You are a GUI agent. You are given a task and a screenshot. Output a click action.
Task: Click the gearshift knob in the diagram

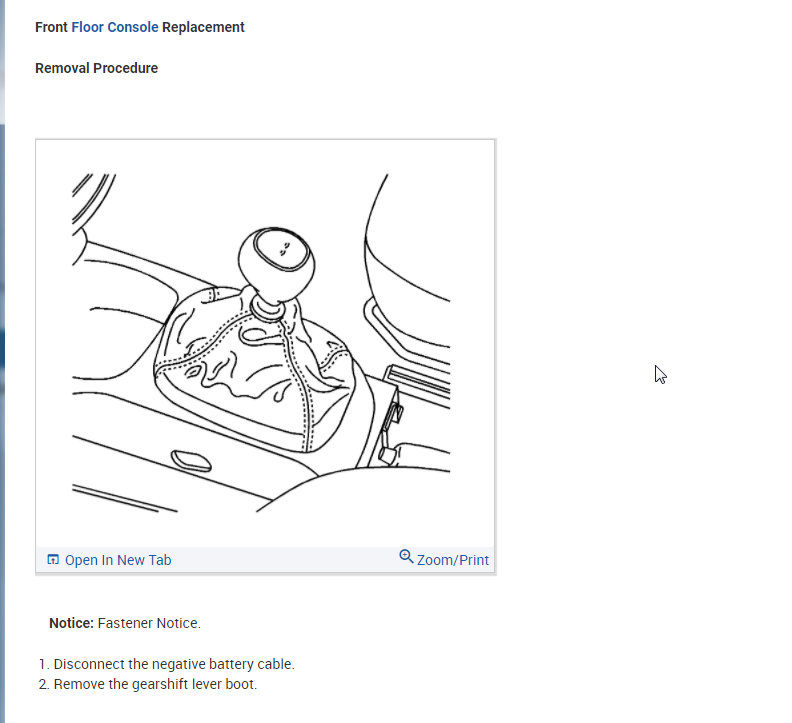(x=276, y=264)
